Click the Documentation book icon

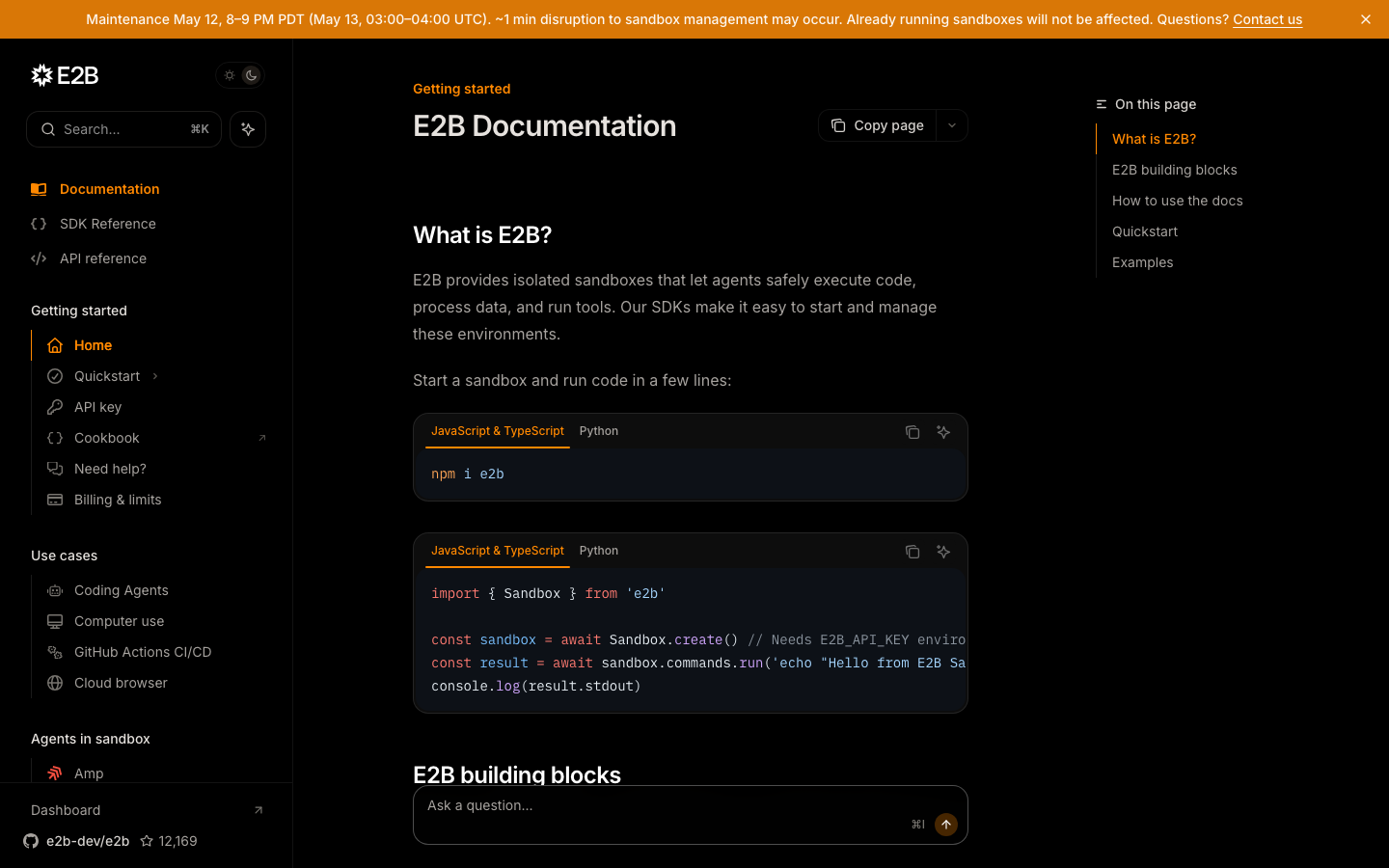click(39, 189)
